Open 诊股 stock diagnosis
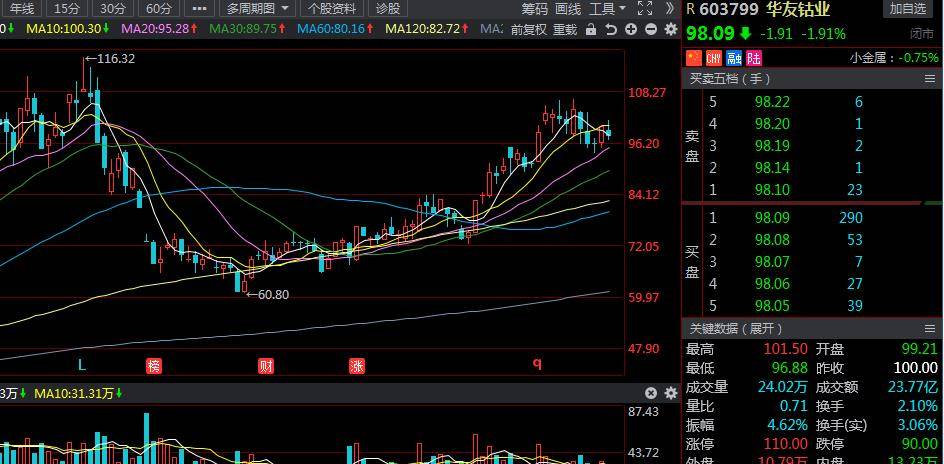 387,8
